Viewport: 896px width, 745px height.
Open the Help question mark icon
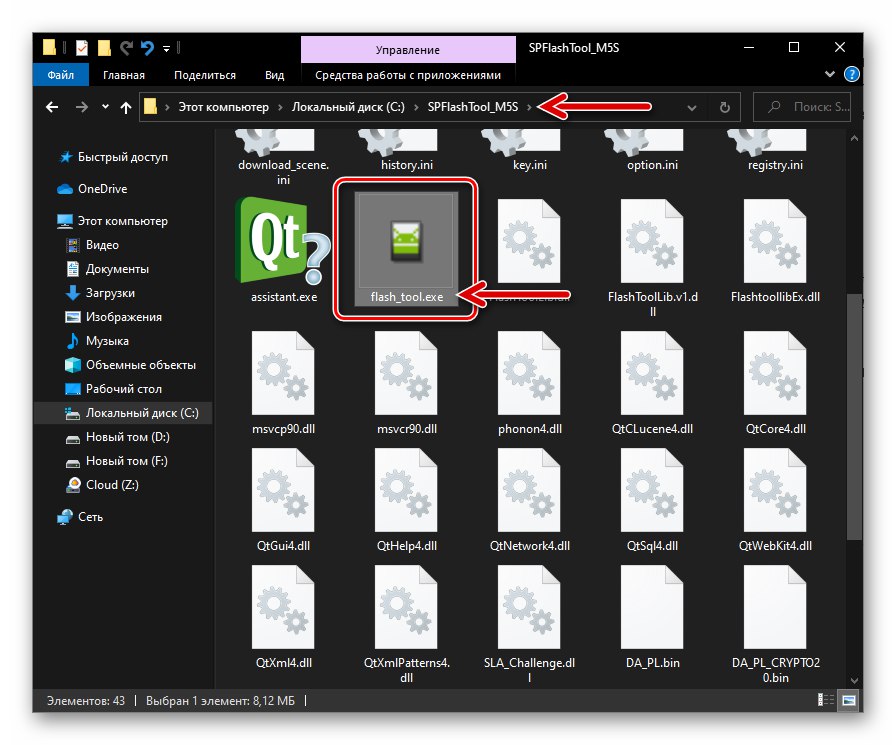click(x=851, y=74)
